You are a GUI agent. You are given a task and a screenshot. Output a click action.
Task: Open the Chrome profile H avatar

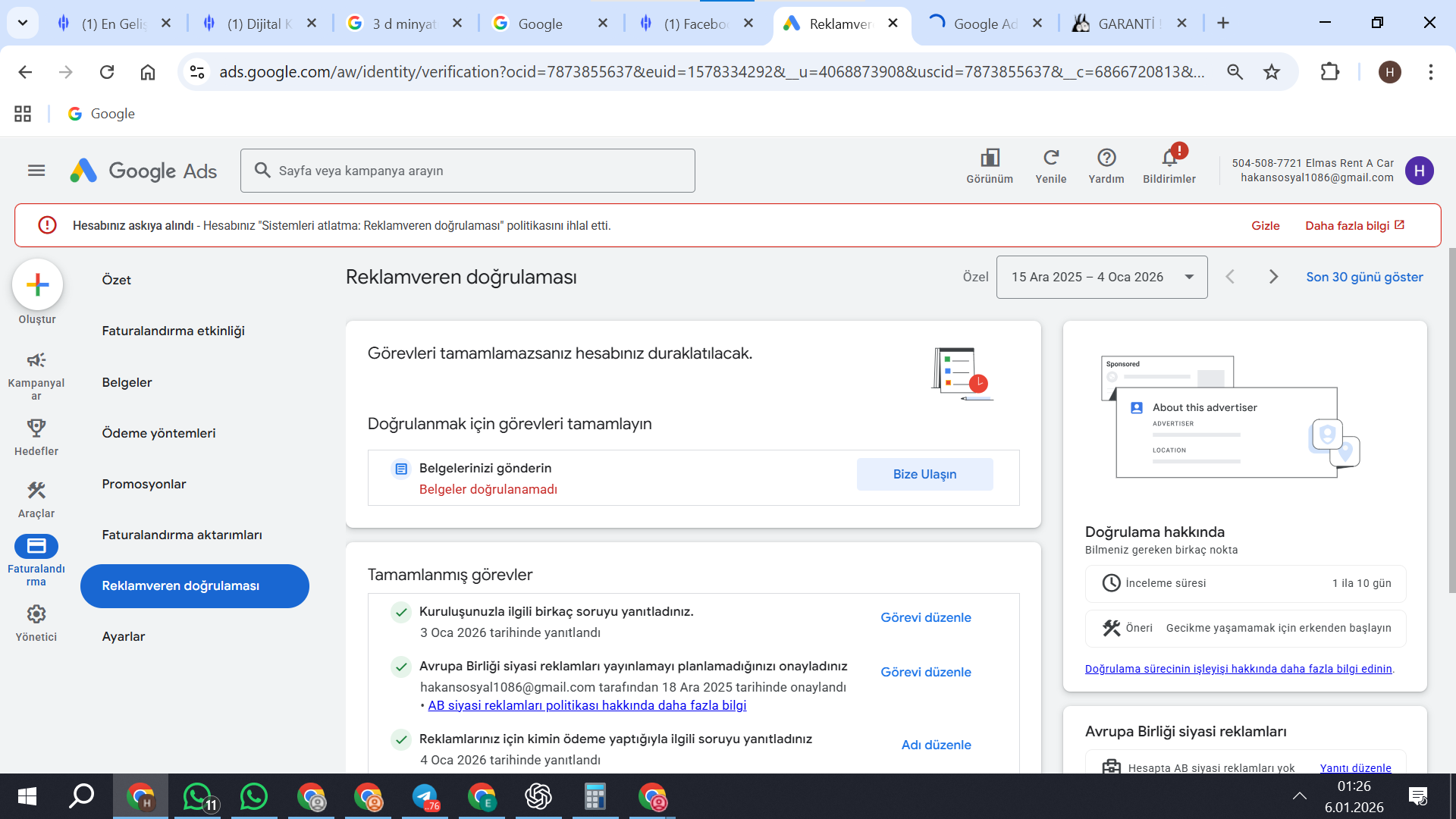tap(1390, 72)
